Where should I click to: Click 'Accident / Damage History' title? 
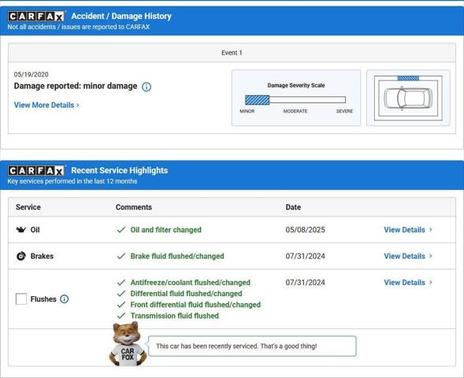121,16
